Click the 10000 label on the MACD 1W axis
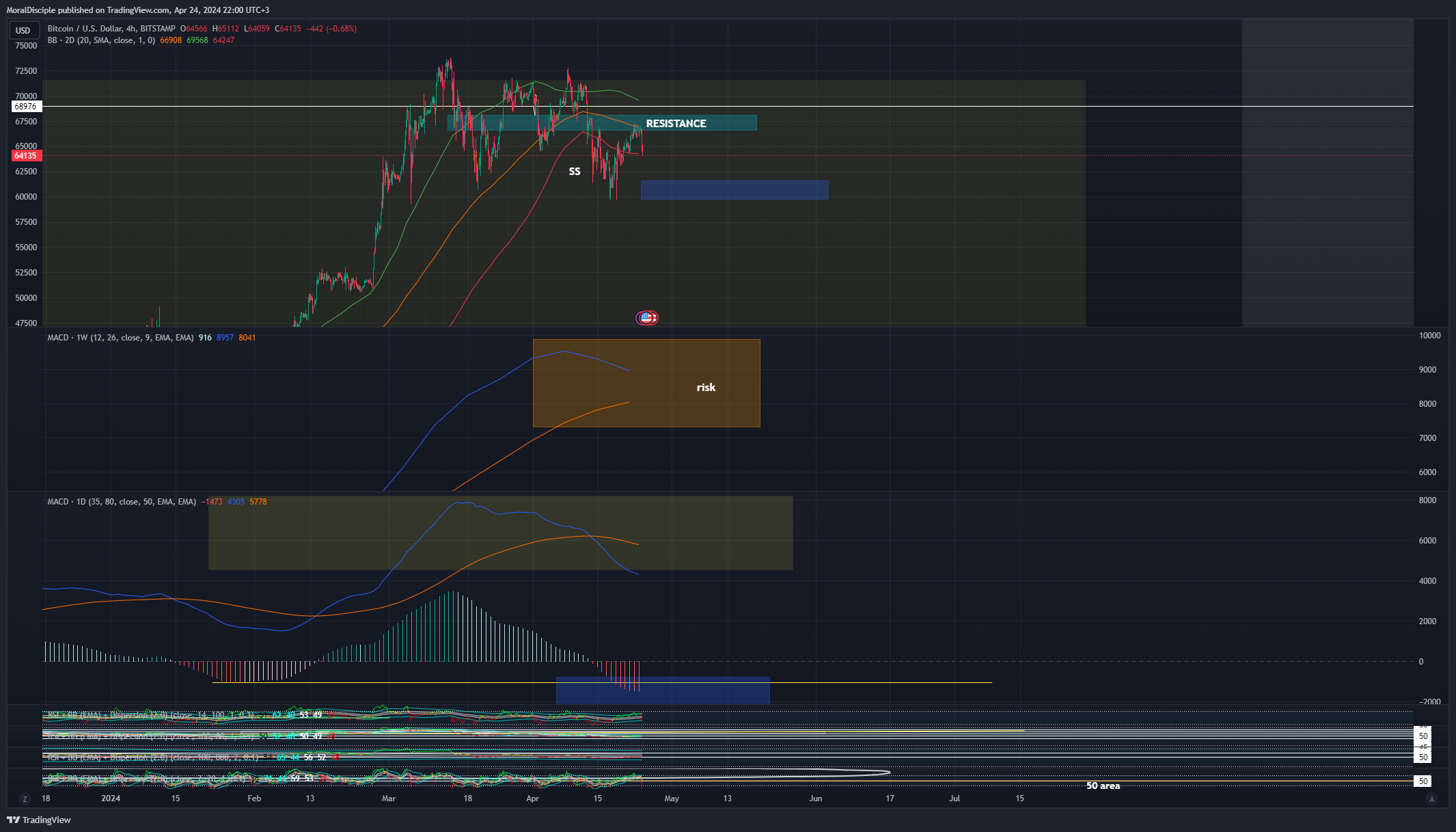Image resolution: width=1456 pixels, height=832 pixels. (1429, 336)
